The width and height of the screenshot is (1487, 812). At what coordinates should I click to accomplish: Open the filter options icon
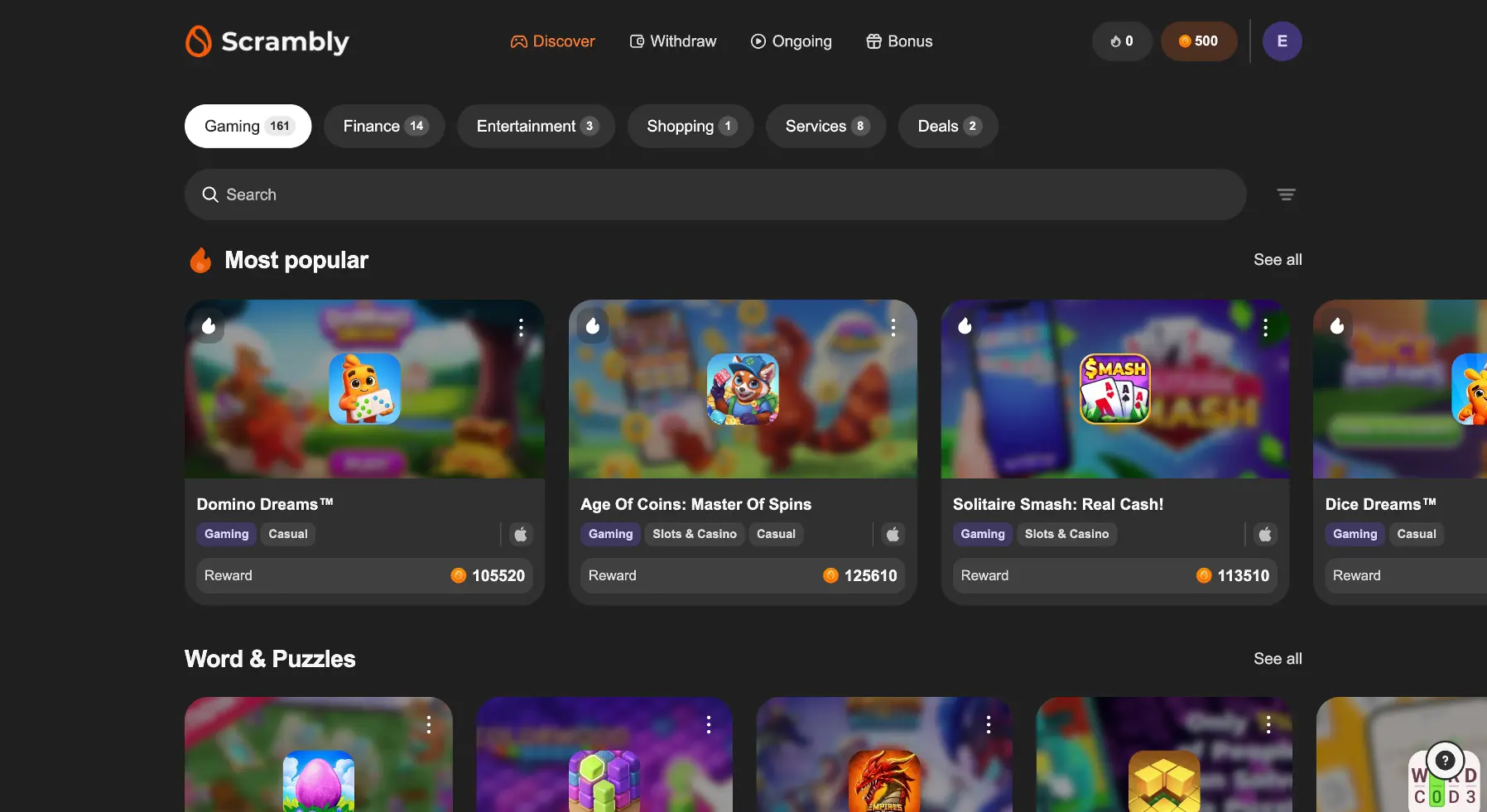click(x=1286, y=195)
